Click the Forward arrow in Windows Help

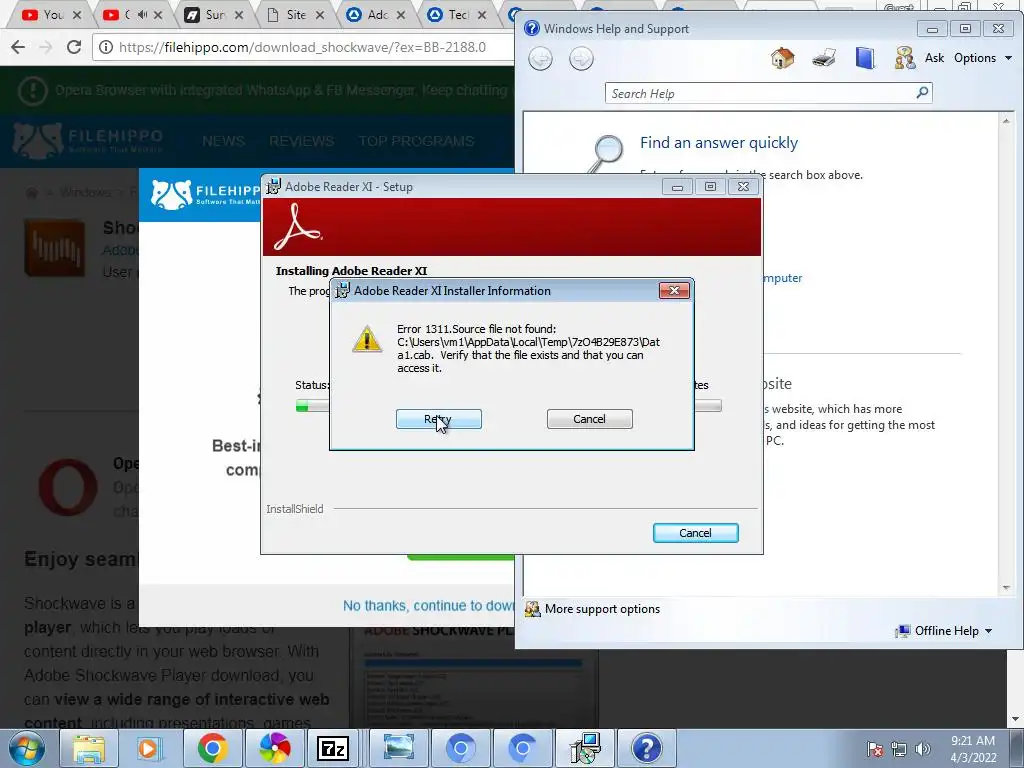(x=581, y=59)
